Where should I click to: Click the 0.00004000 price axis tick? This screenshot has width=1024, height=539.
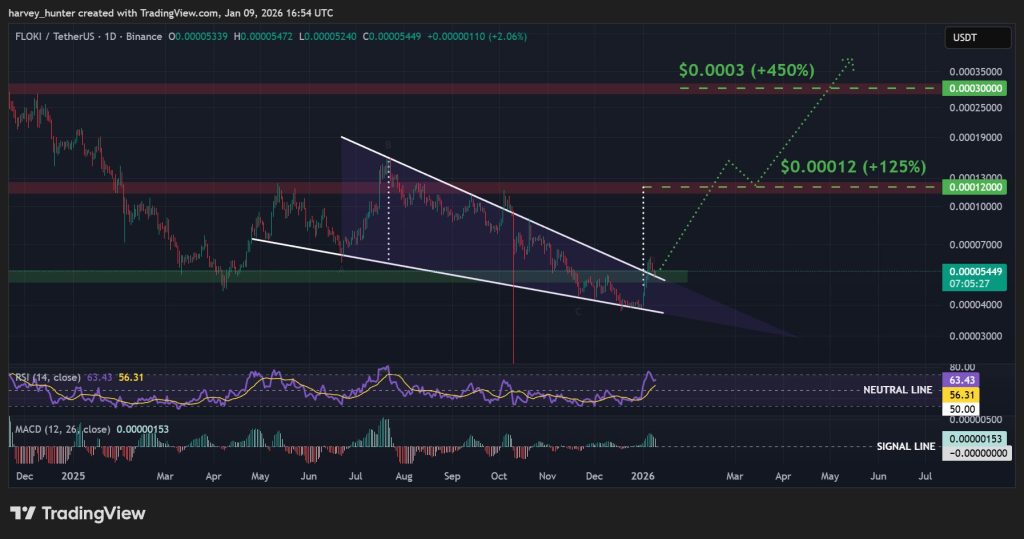975,305
